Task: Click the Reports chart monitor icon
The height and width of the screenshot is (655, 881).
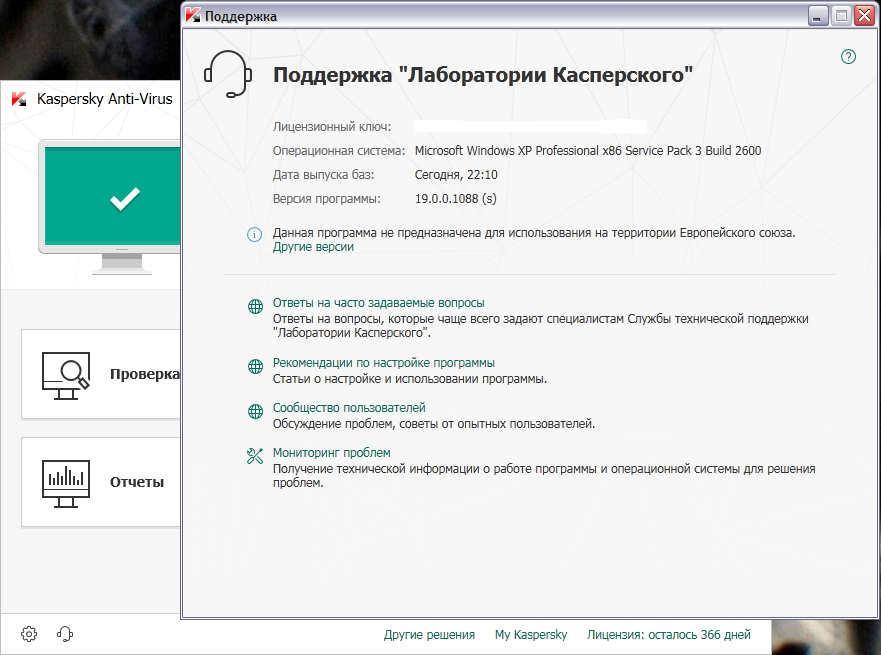Action: 66,484
